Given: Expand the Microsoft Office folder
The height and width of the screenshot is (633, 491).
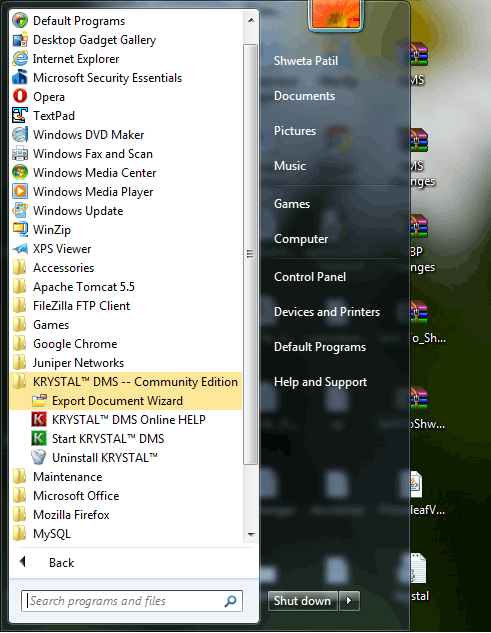Looking at the screenshot, I should click(125, 495).
